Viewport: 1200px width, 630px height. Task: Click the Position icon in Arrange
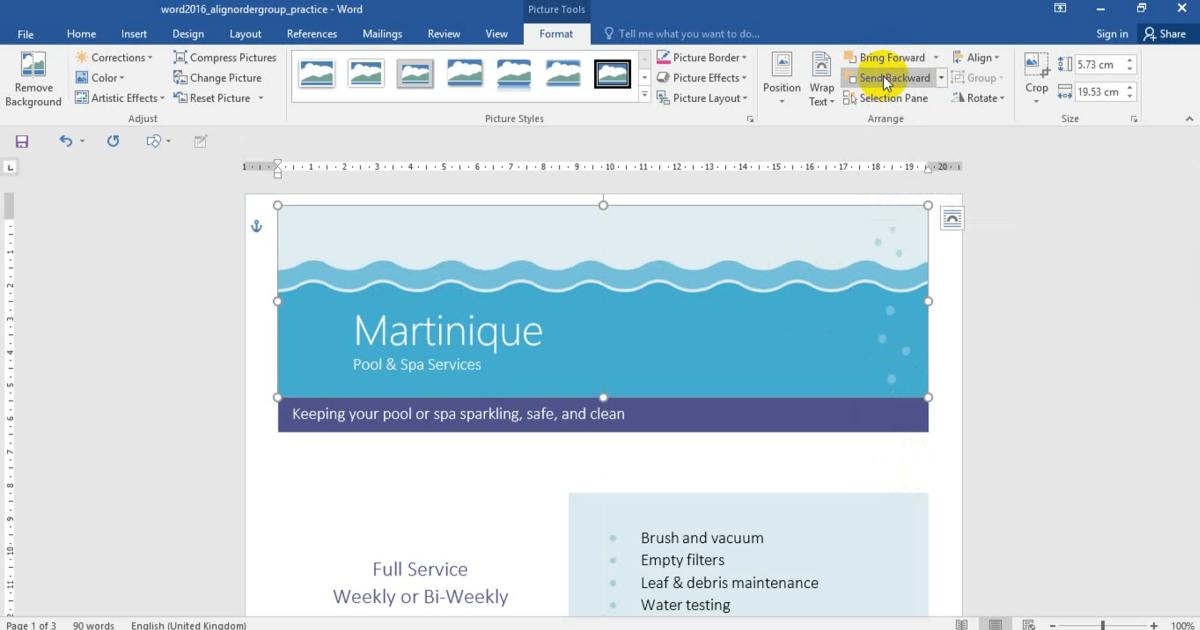[781, 79]
